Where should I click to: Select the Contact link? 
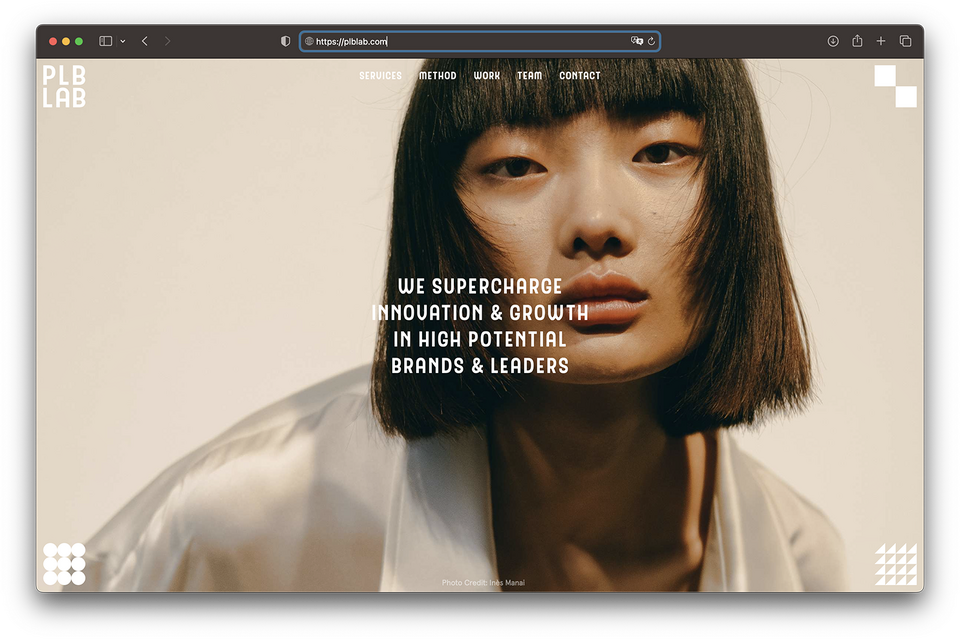[x=580, y=76]
